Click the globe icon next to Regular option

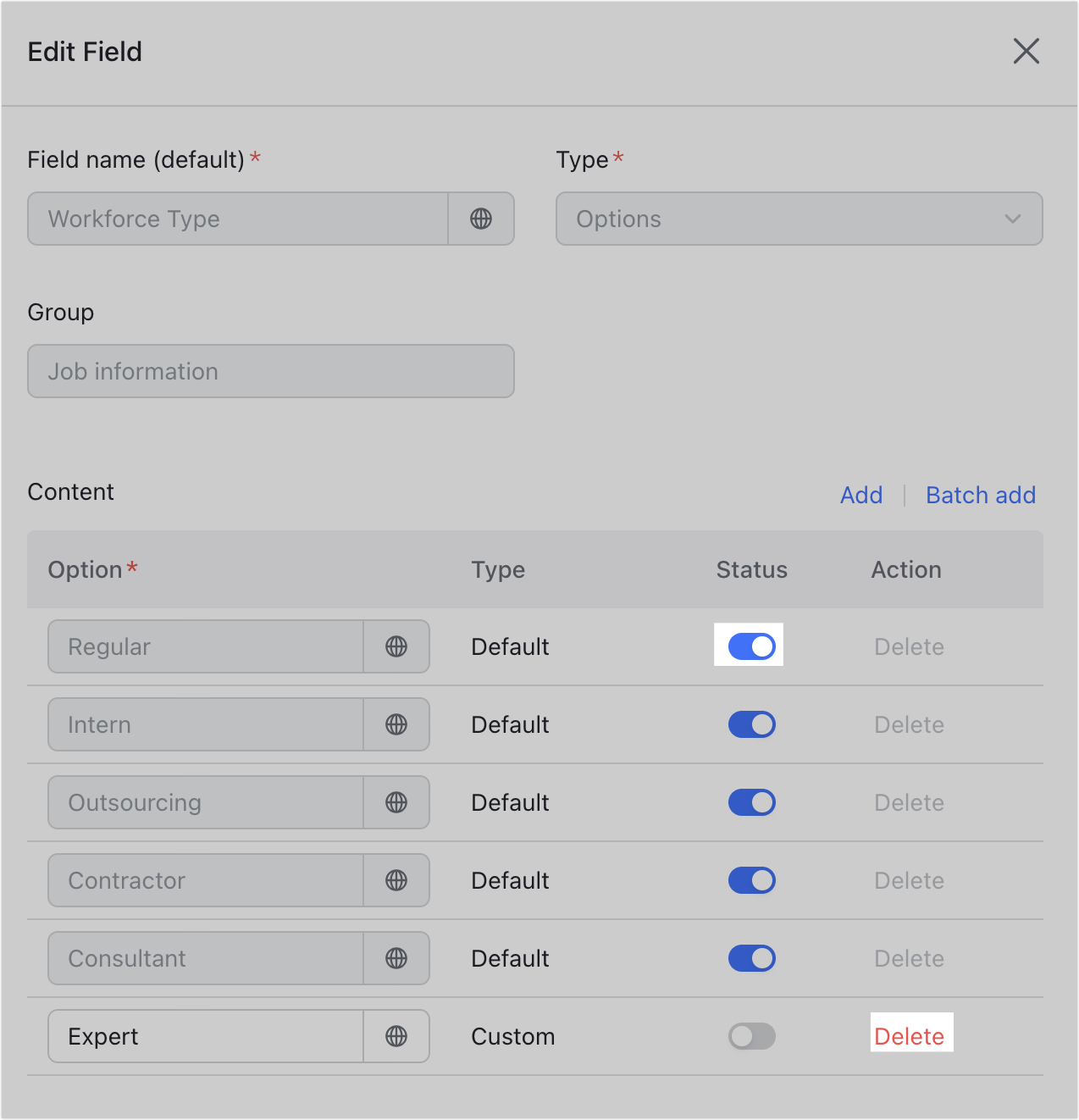click(396, 646)
